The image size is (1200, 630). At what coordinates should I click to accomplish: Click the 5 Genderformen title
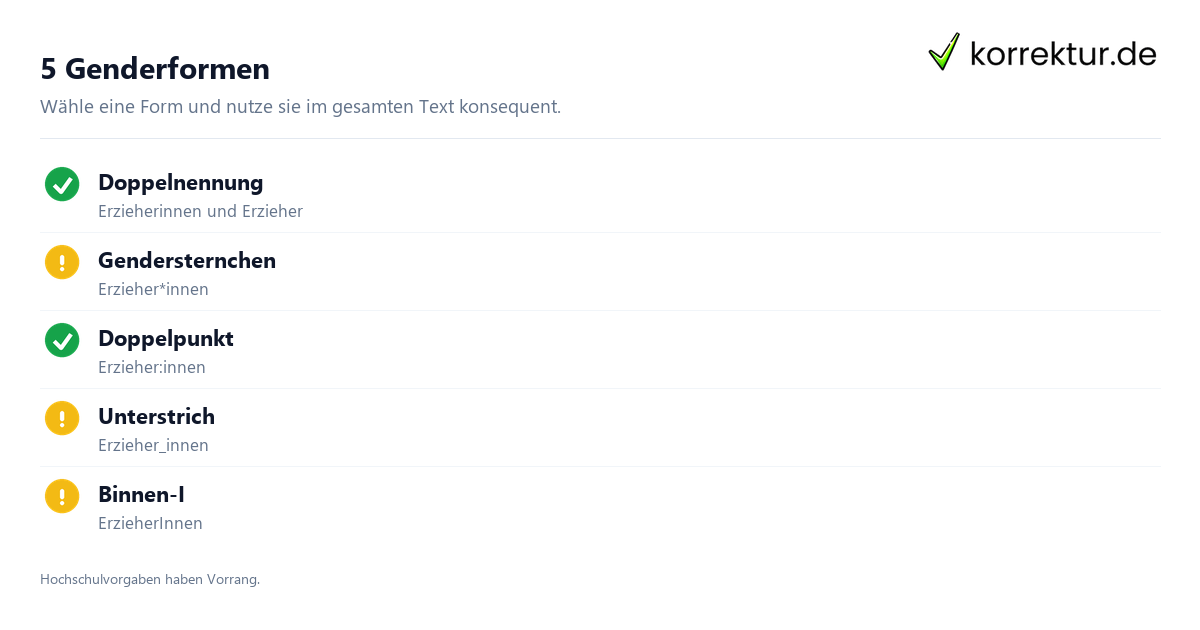(155, 69)
